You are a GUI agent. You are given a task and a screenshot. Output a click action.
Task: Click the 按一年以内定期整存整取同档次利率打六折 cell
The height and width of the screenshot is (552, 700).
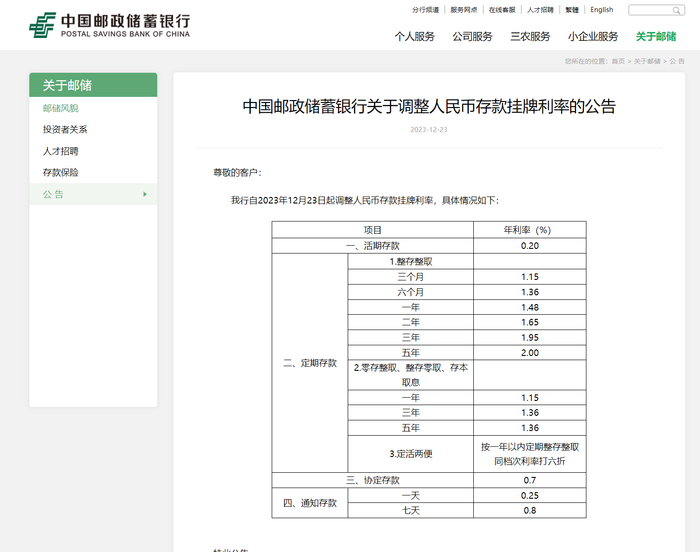pos(530,454)
